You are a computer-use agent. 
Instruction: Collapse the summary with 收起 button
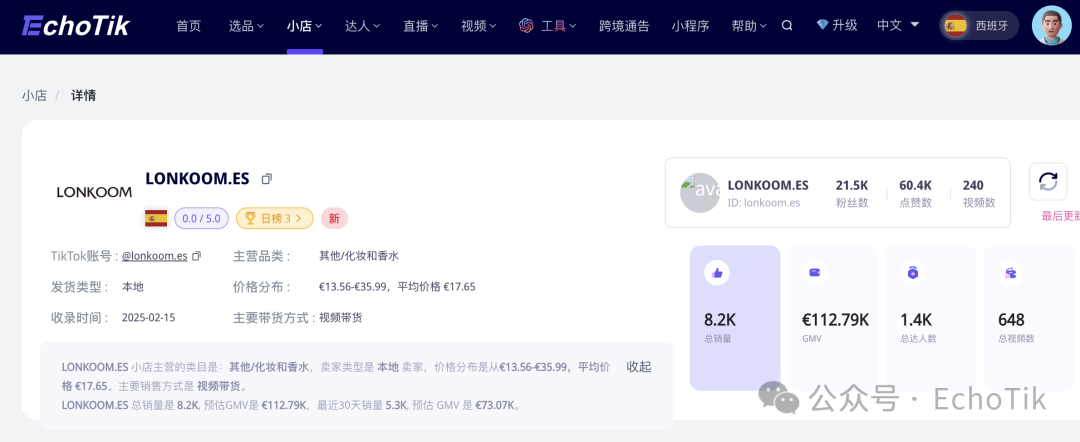[638, 367]
